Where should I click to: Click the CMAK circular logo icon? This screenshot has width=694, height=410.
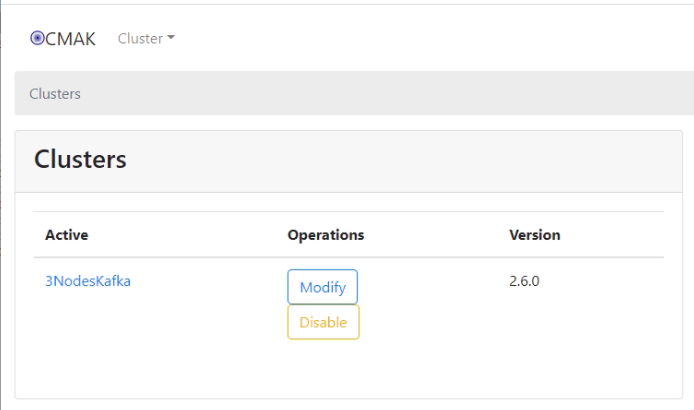[37, 39]
